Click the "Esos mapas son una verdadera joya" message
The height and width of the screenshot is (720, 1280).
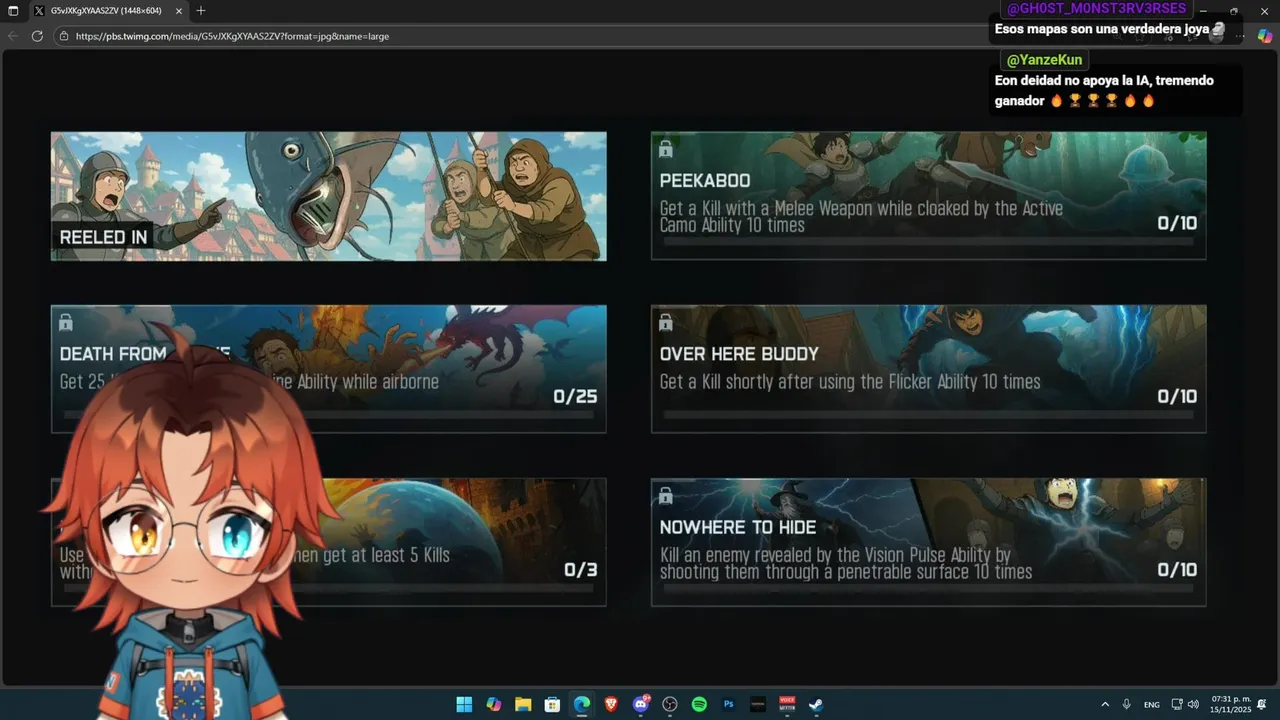[1110, 30]
